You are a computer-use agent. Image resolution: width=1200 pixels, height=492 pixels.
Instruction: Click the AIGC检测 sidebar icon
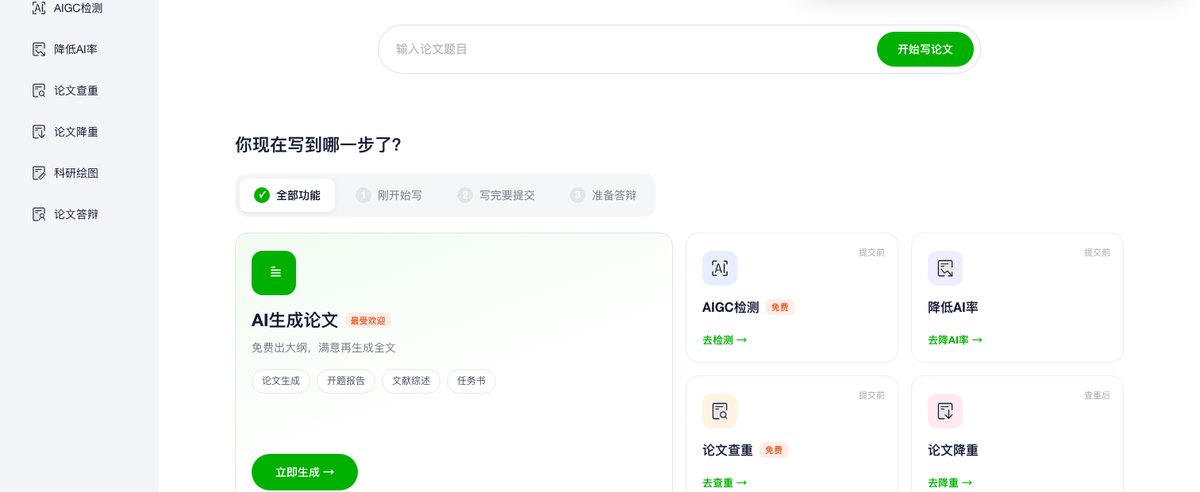click(39, 8)
